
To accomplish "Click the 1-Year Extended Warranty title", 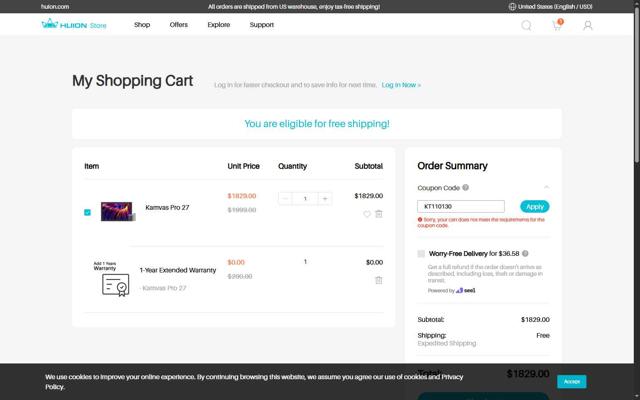I will pyautogui.click(x=178, y=270).
